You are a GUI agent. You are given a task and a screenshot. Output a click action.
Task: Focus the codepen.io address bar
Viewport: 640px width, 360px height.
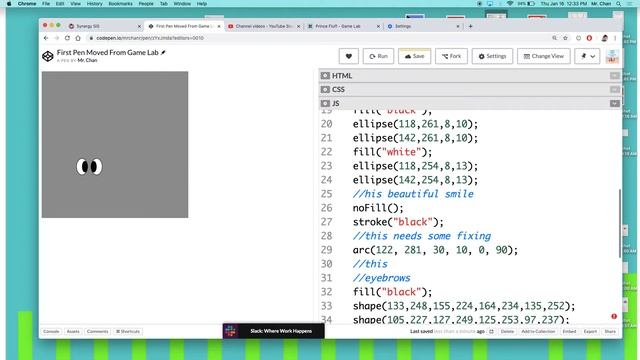(318, 38)
